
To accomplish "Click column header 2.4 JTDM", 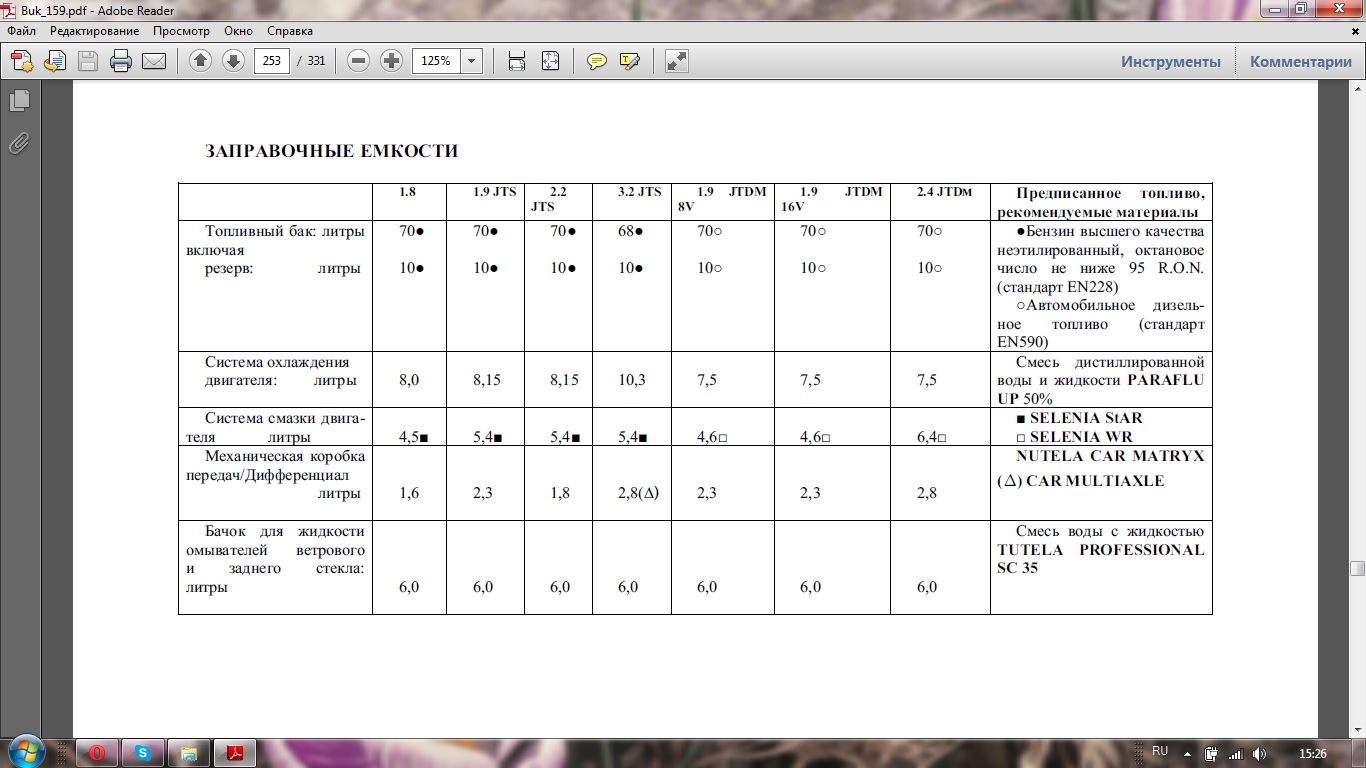I will (x=944, y=192).
